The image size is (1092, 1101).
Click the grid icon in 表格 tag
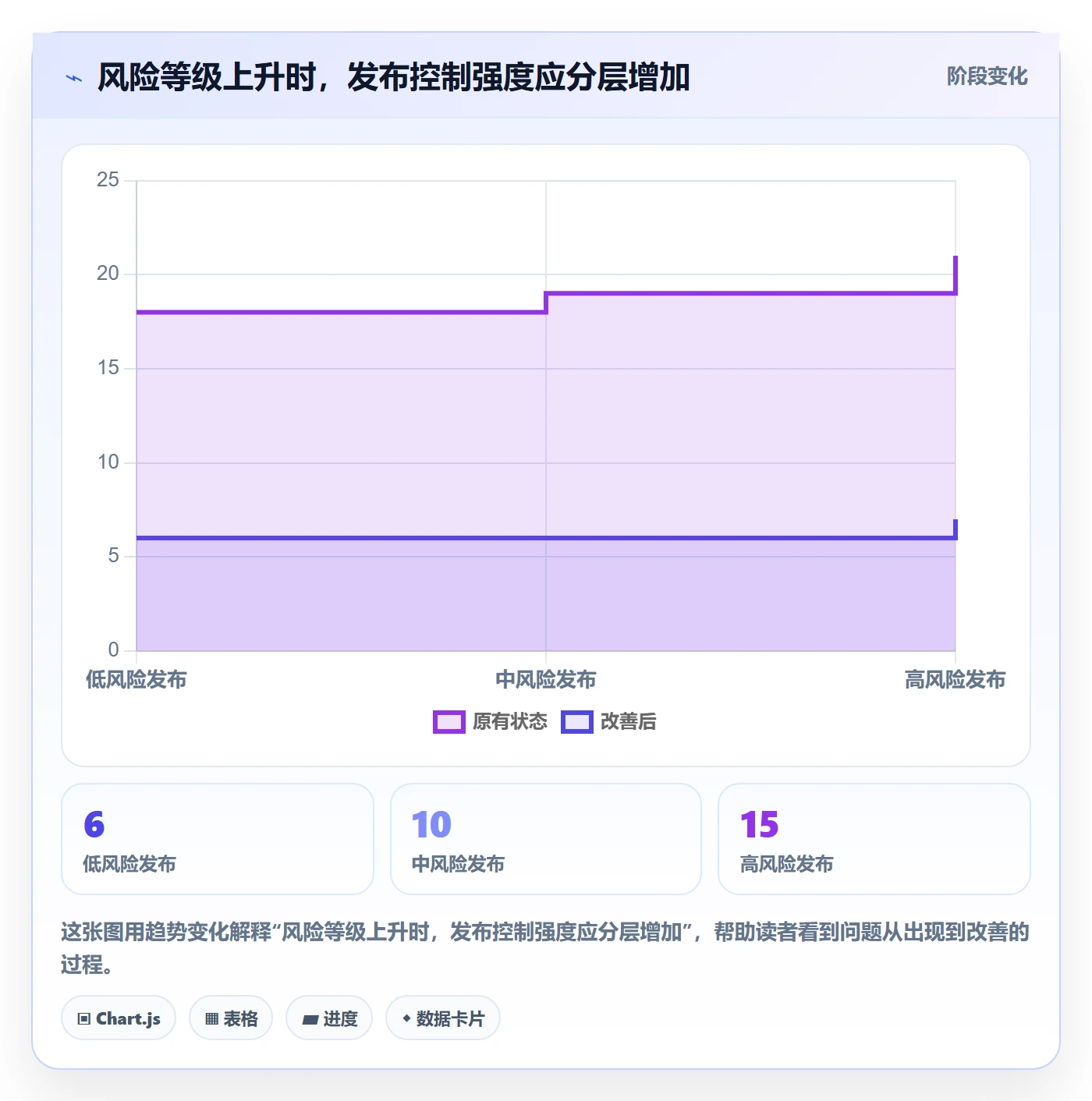click(x=211, y=1019)
